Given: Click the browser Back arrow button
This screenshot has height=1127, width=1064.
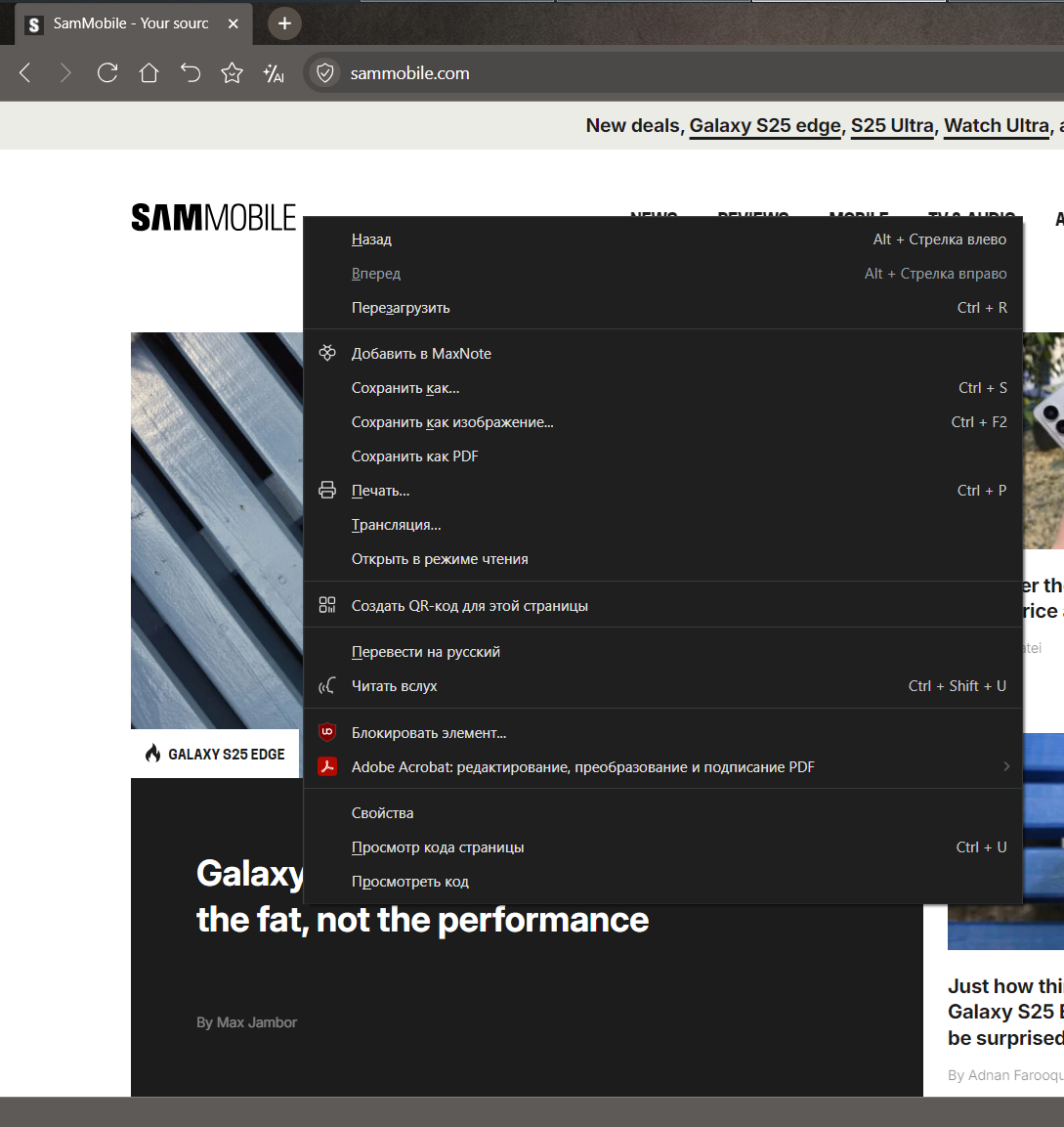Looking at the screenshot, I should tap(25, 72).
